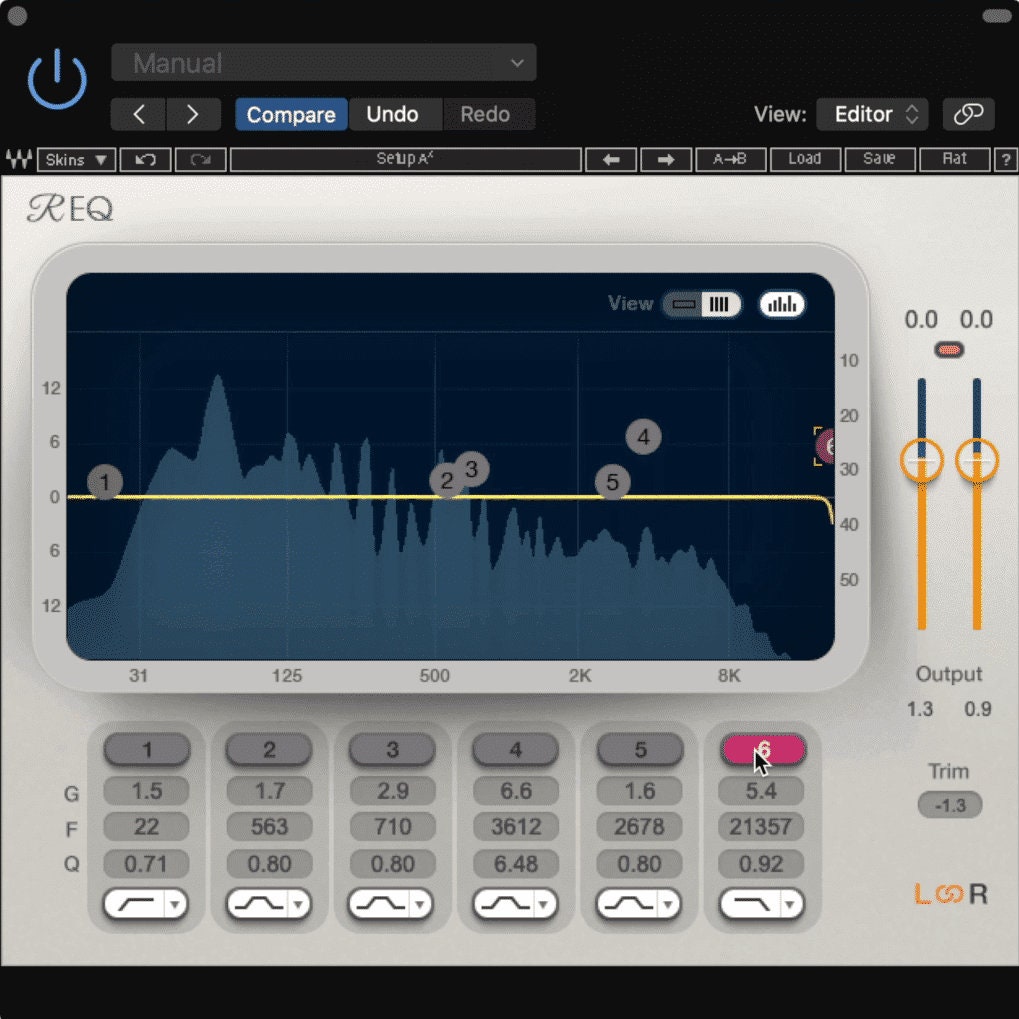The image size is (1019, 1019).
Task: Select band 3 node on the graph
Action: click(x=472, y=469)
